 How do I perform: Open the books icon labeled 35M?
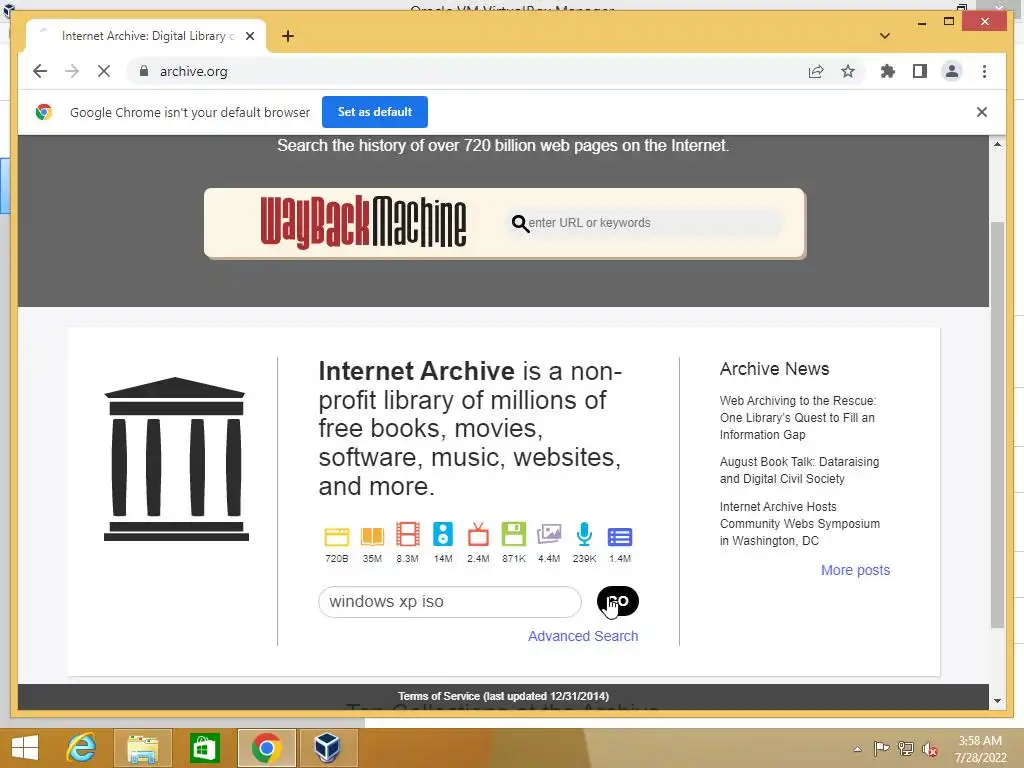pyautogui.click(x=372, y=536)
